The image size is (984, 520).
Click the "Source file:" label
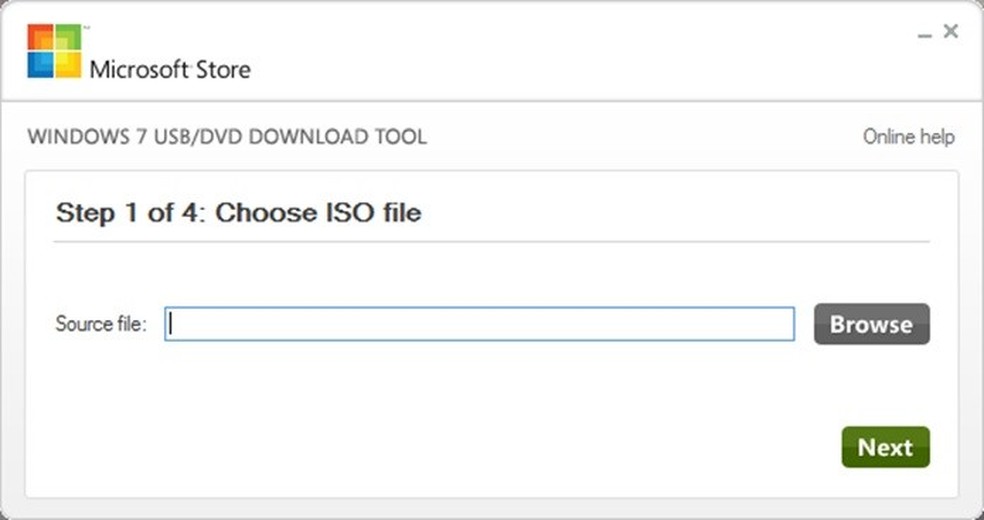click(x=101, y=324)
